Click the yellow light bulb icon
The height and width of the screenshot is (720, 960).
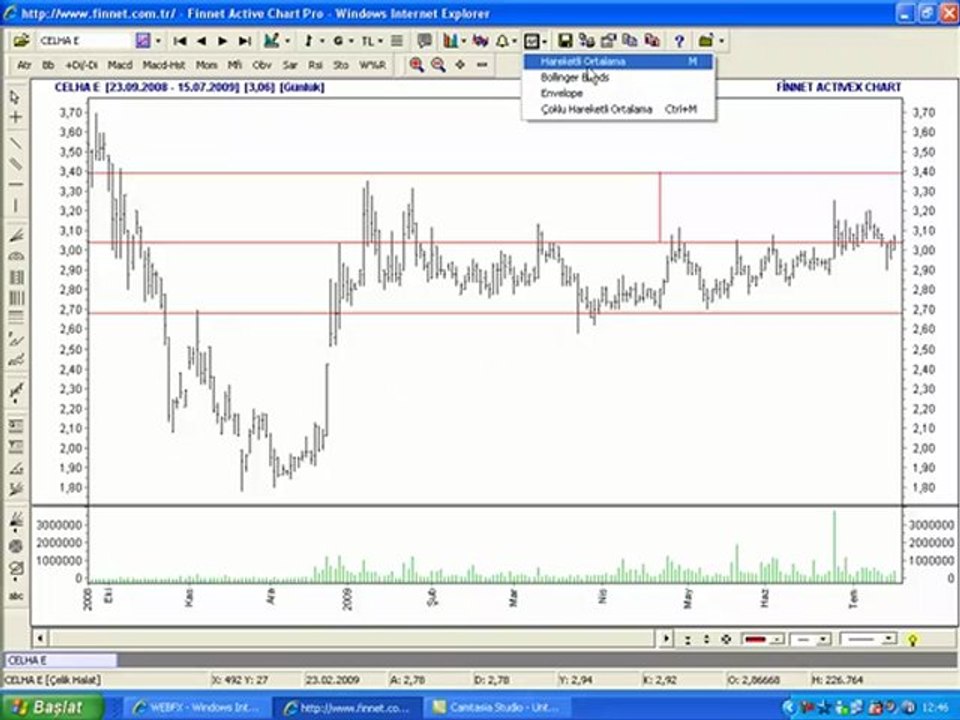coord(912,640)
